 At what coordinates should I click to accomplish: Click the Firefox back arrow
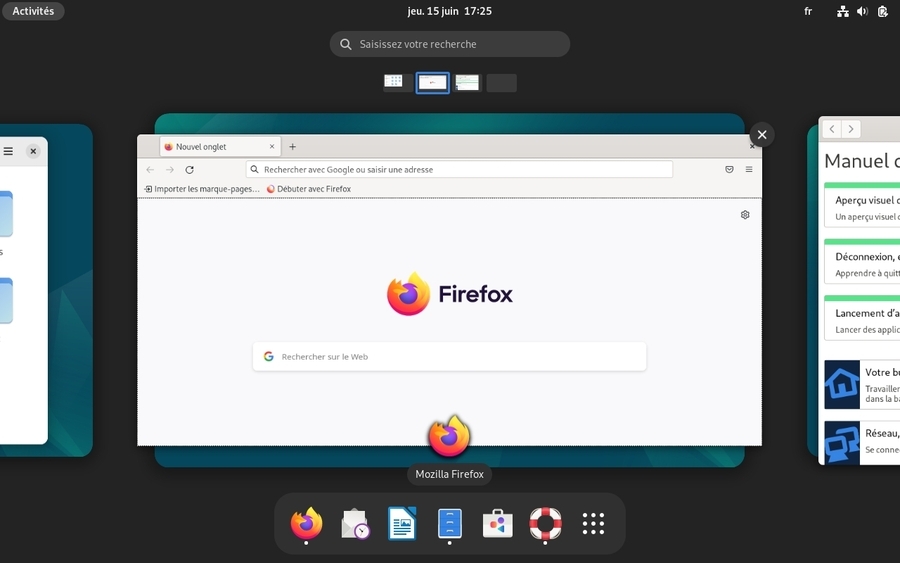coord(150,170)
